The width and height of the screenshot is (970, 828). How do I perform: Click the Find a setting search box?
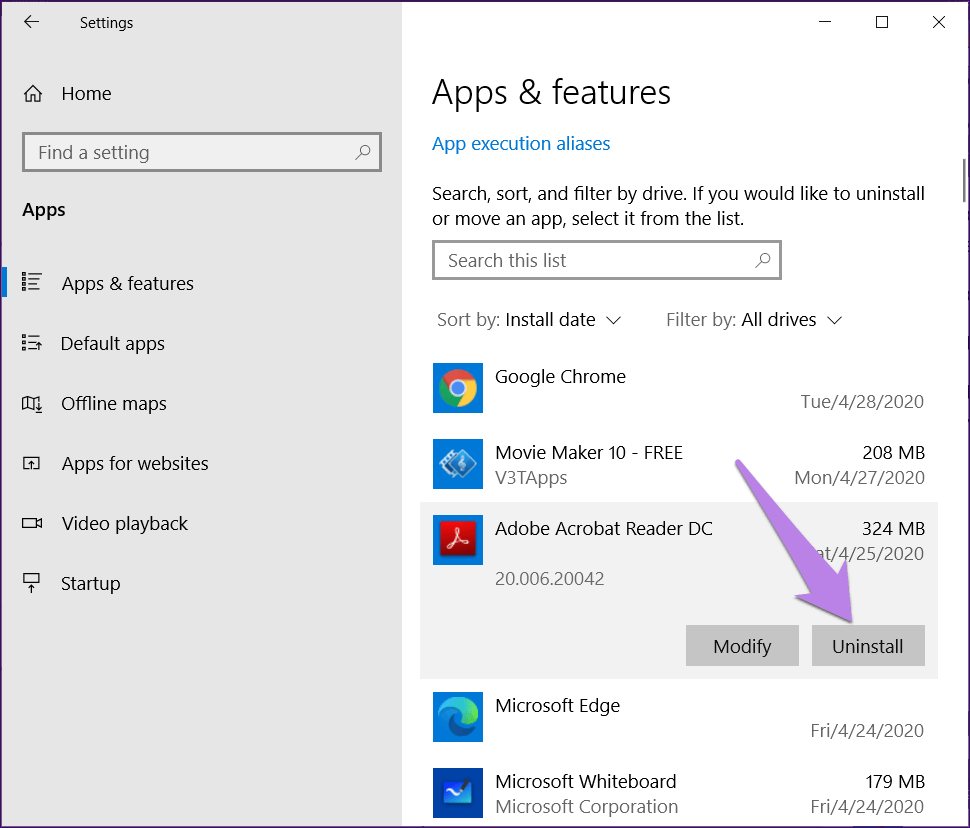coord(202,152)
